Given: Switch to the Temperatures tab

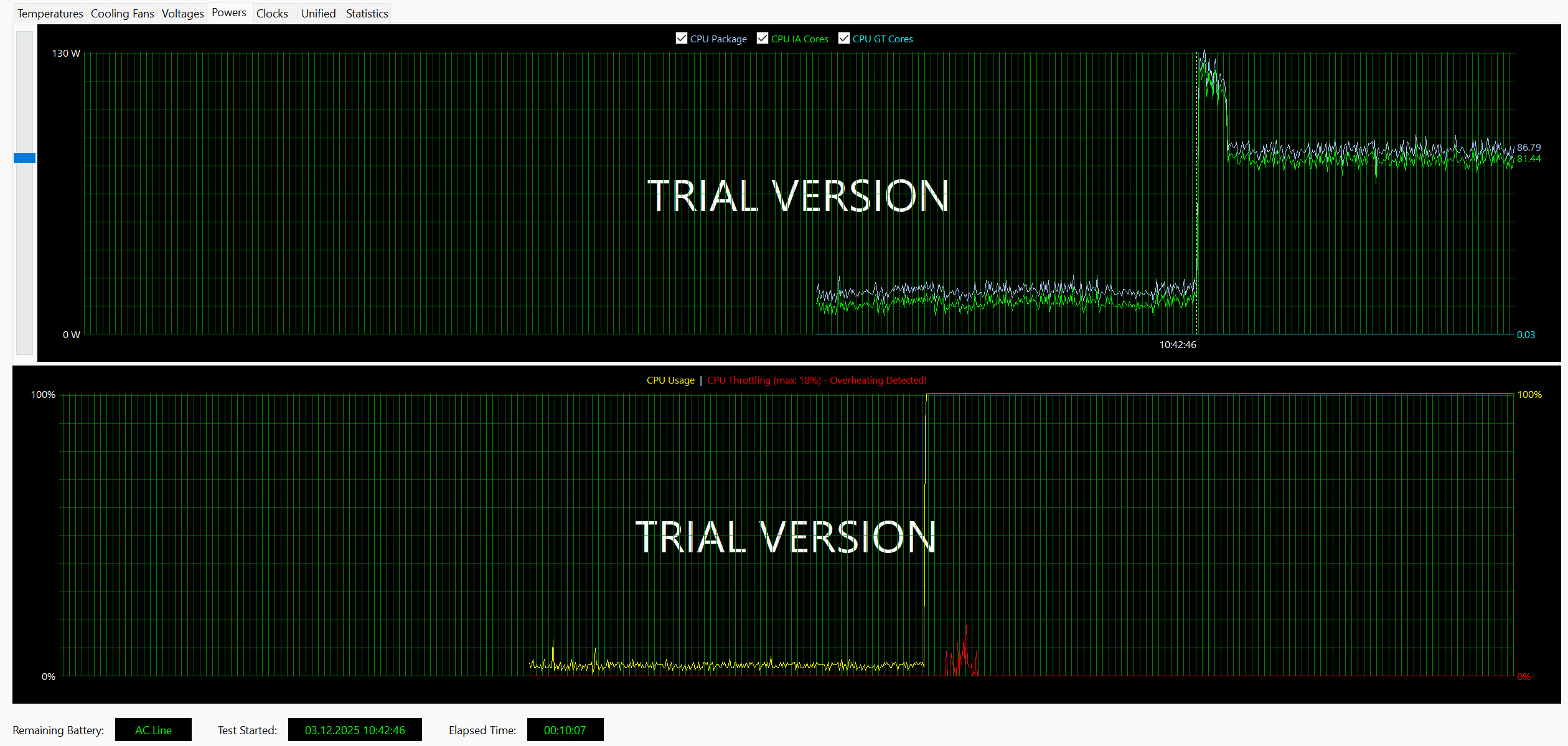Looking at the screenshot, I should pos(50,13).
